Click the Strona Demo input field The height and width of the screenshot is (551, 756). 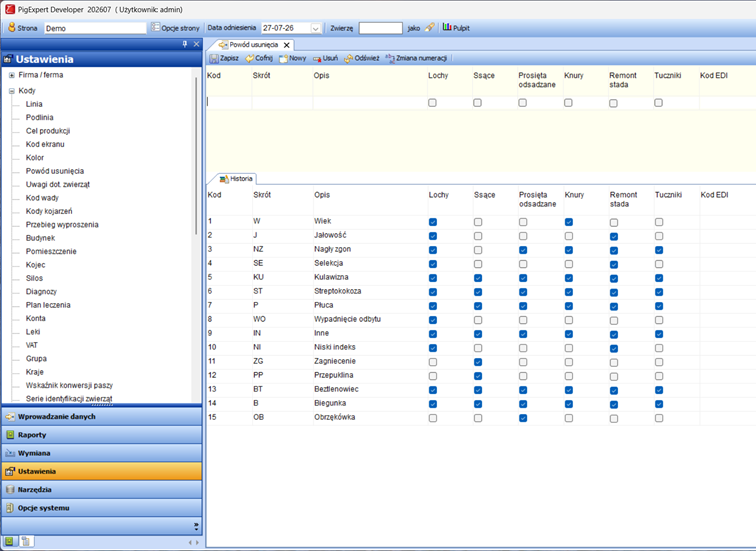point(95,28)
